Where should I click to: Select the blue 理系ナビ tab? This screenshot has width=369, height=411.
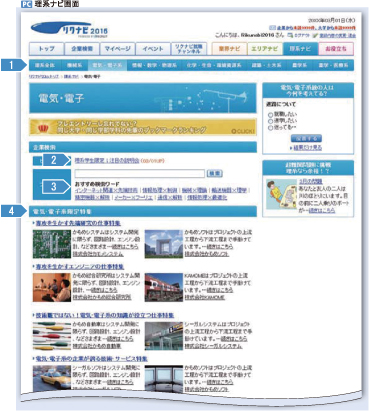tap(300, 49)
